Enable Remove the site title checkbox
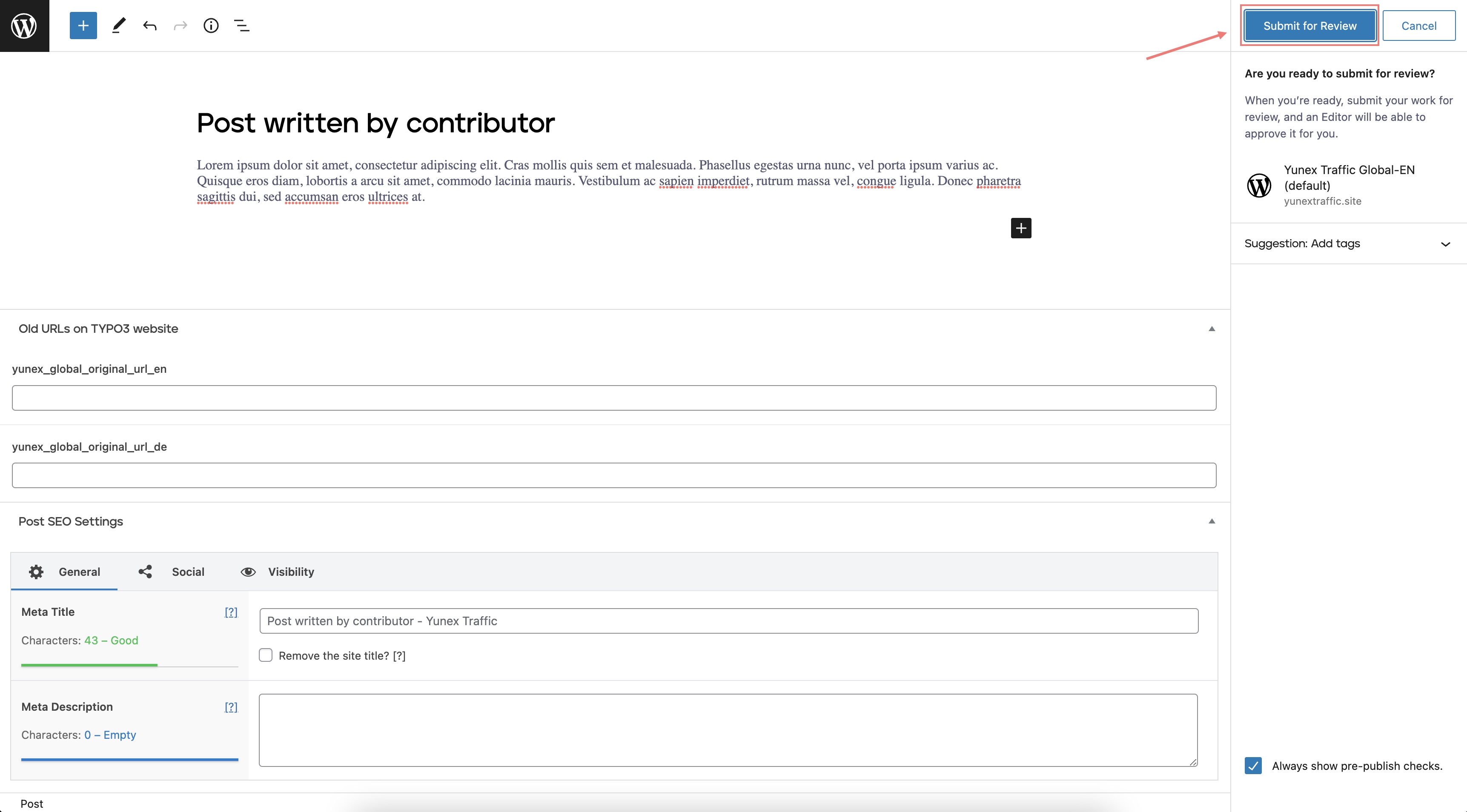Viewport: 1467px width, 812px height. click(x=266, y=655)
